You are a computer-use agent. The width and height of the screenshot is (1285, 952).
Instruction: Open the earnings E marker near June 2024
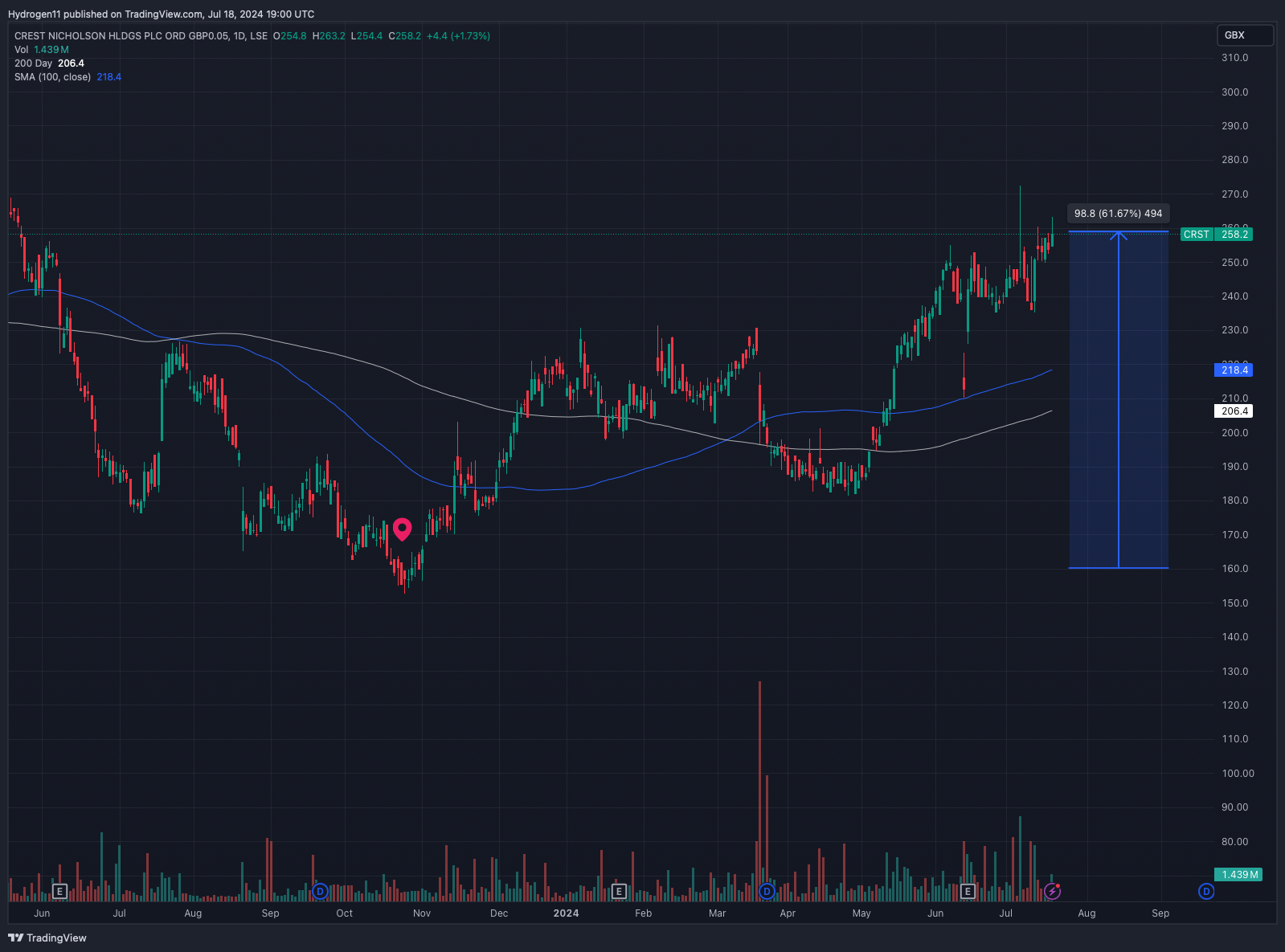(x=968, y=891)
